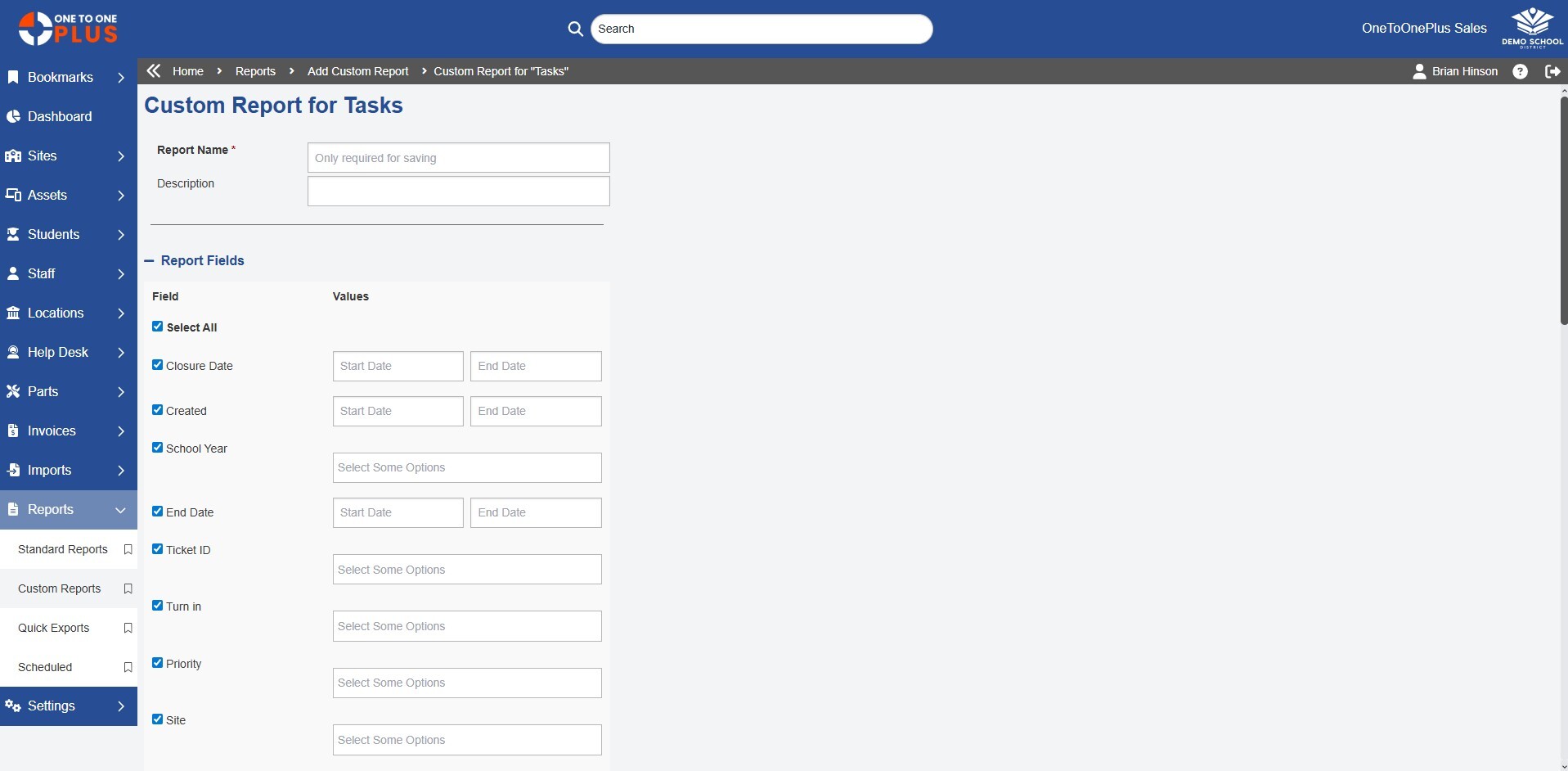The height and width of the screenshot is (771, 1568).
Task: Select the Parts wrench icon
Action: (x=12, y=391)
